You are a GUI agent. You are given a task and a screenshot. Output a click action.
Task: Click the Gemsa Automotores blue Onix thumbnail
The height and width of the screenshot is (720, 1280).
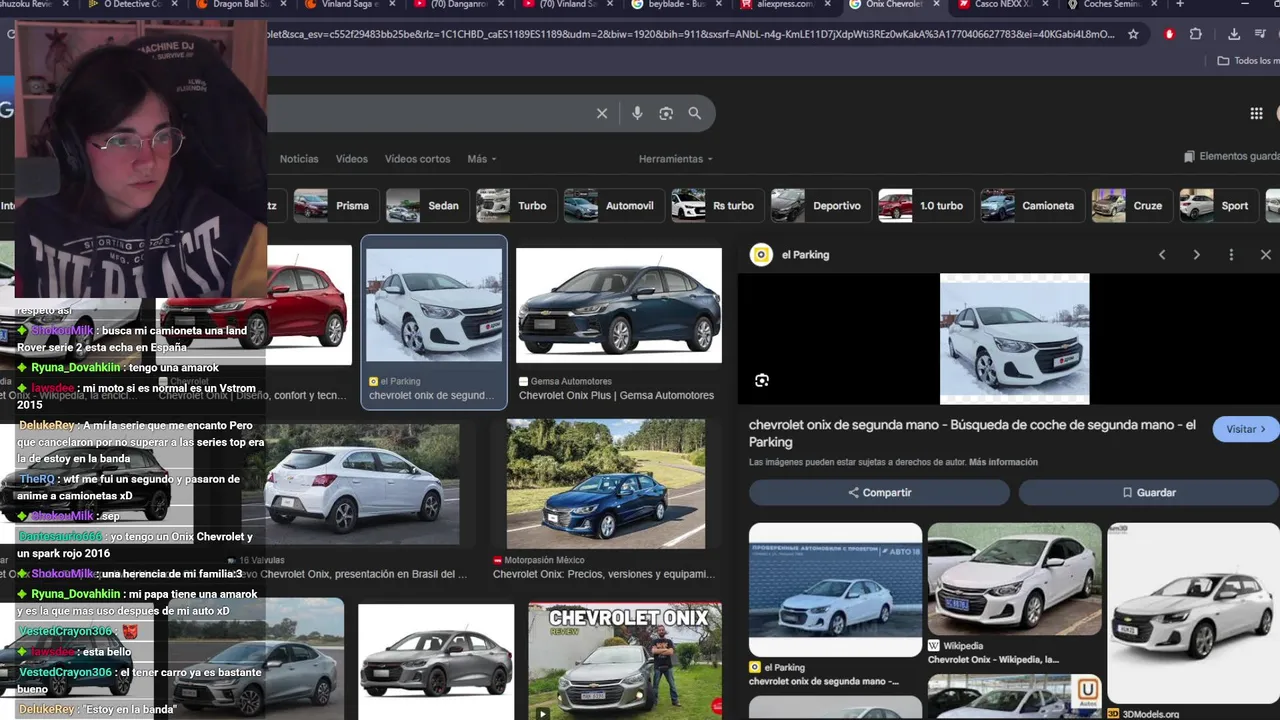pyautogui.click(x=619, y=305)
